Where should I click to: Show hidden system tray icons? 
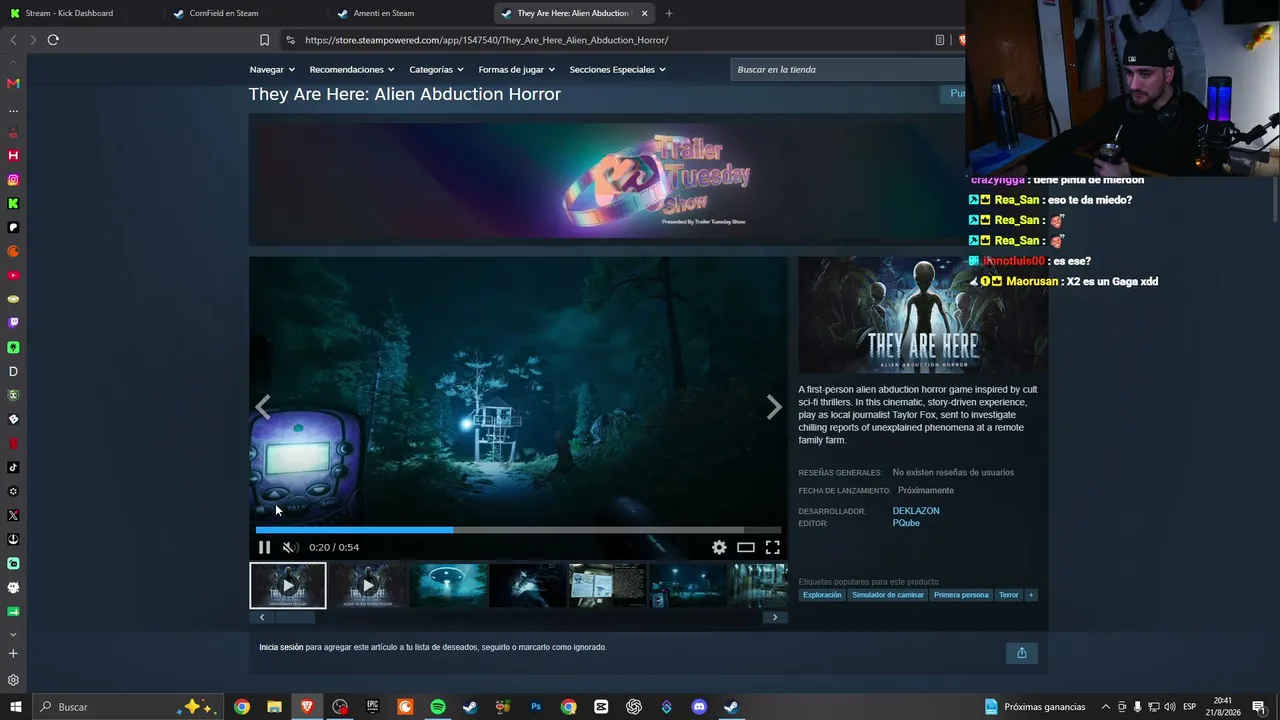coord(1105,707)
